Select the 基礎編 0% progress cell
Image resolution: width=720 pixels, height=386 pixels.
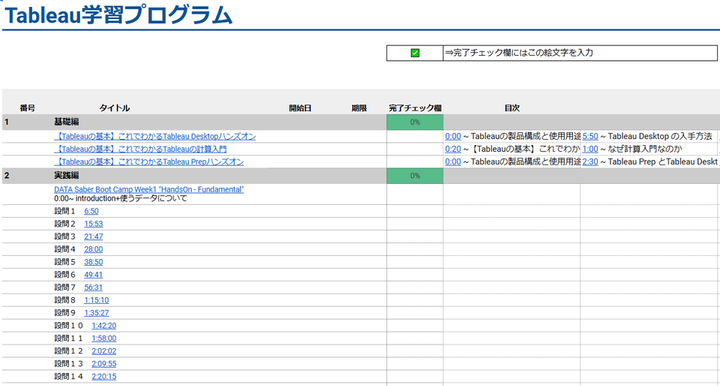(415, 122)
